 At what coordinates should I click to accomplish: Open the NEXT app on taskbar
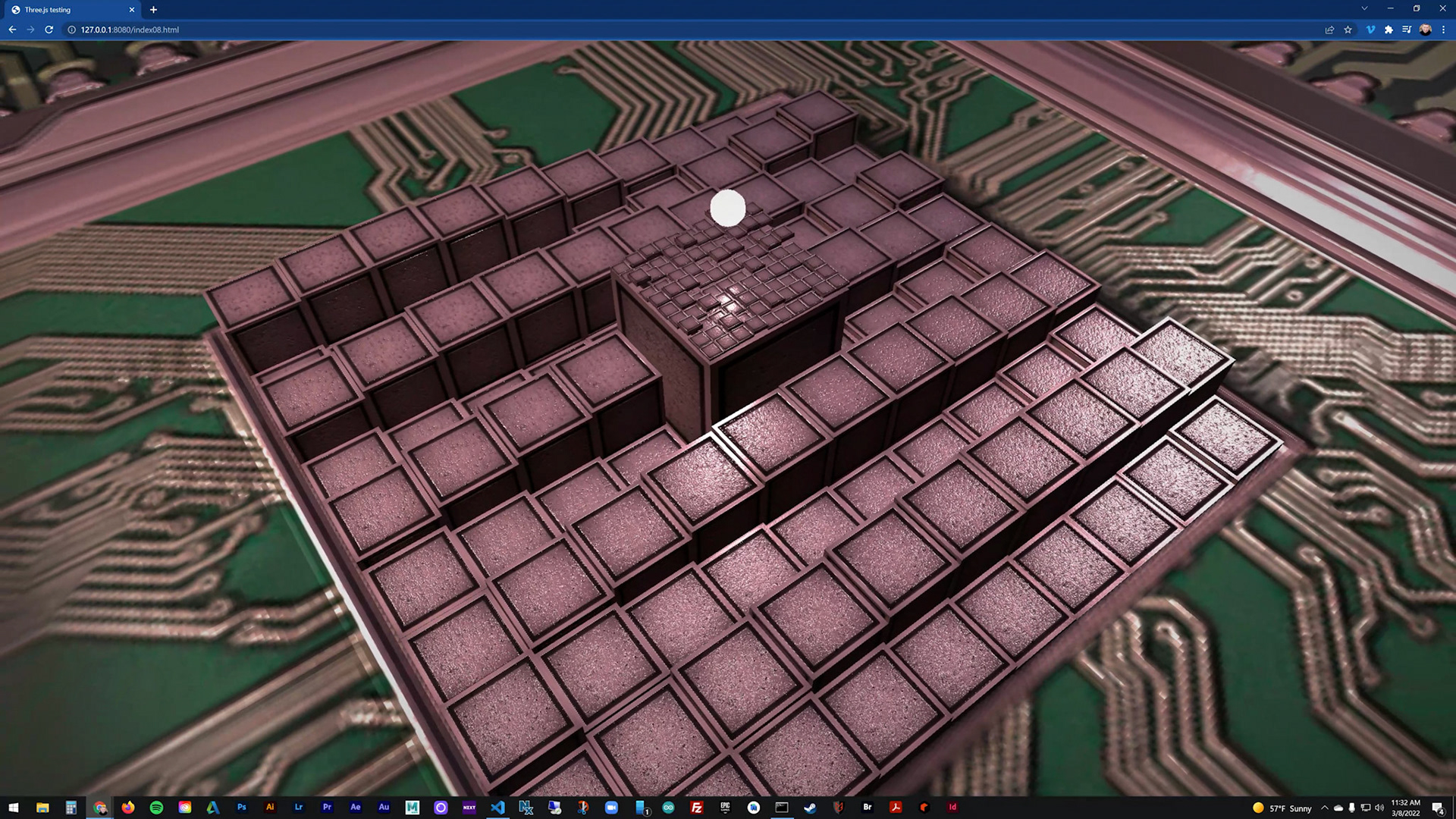pos(469,807)
